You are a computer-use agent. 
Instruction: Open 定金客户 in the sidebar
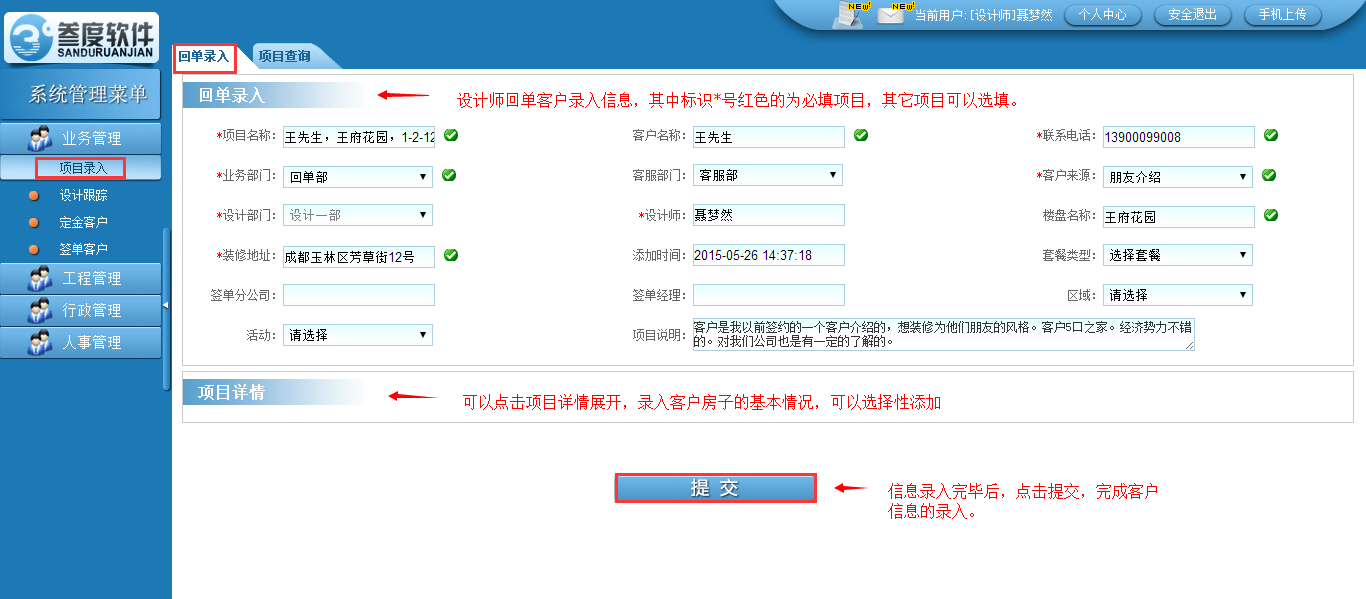83,222
